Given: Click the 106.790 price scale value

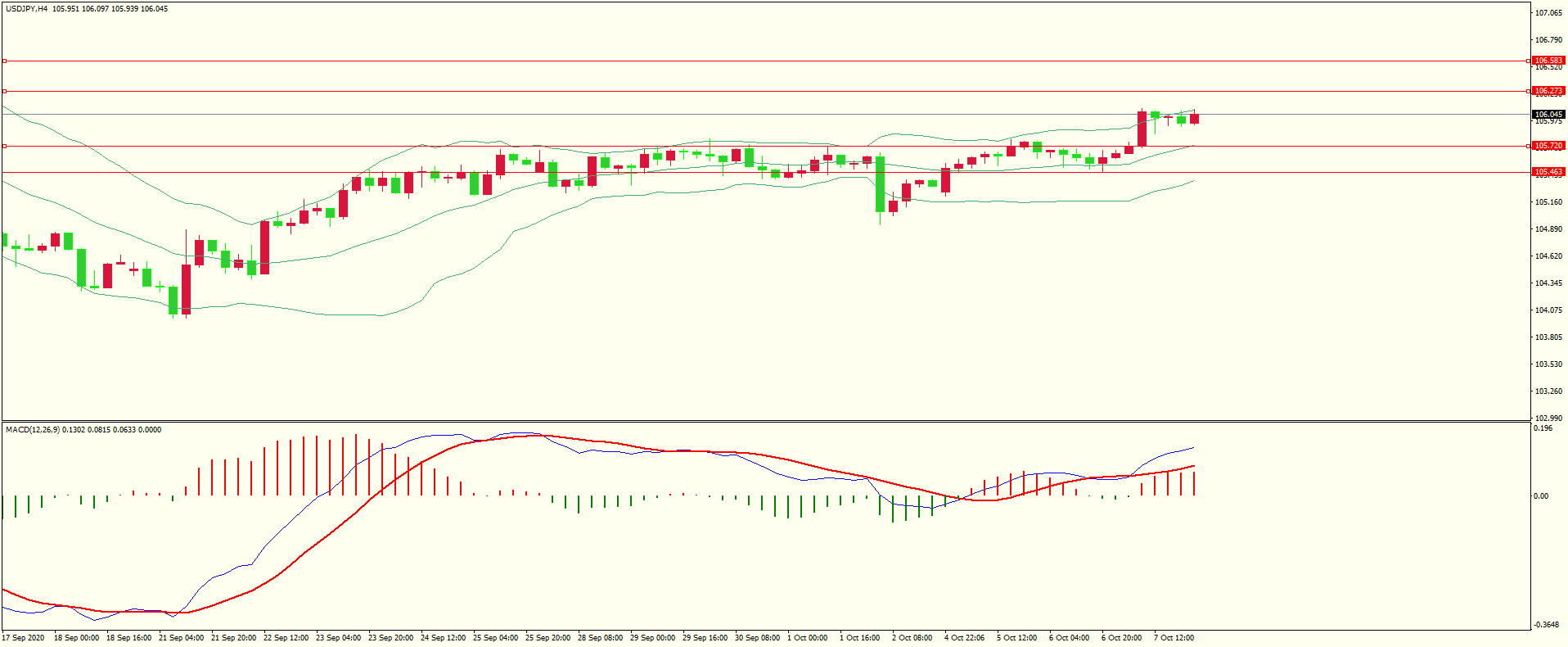Looking at the screenshot, I should 1548,40.
